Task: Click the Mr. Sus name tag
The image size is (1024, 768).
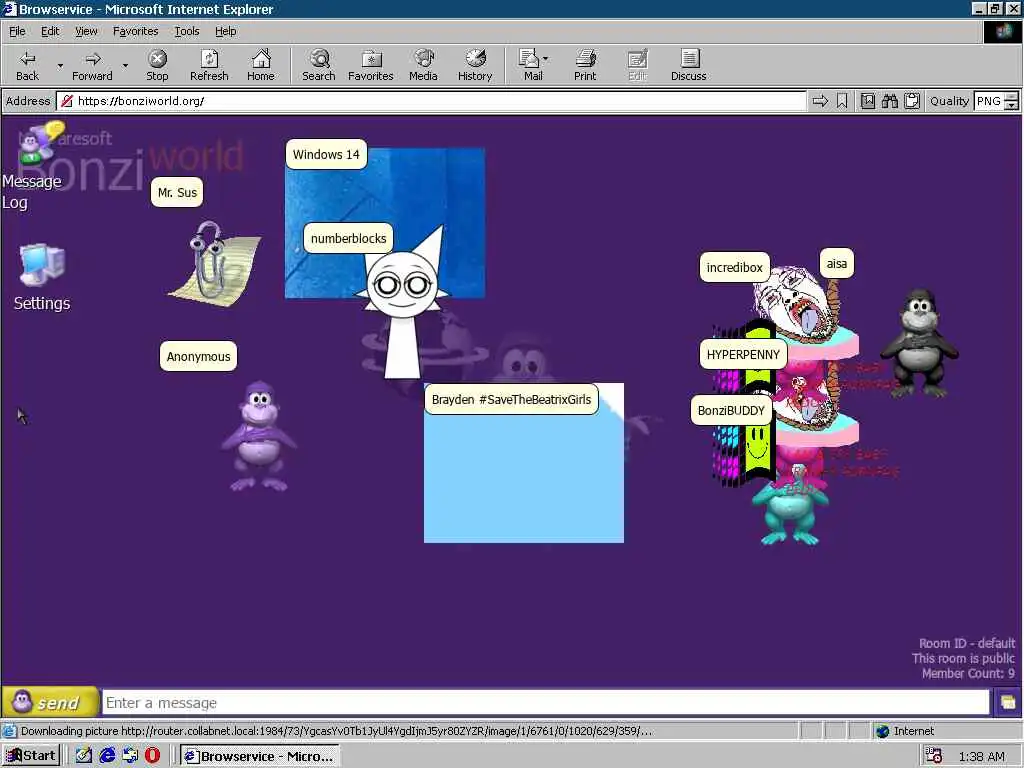Action: coord(177,193)
